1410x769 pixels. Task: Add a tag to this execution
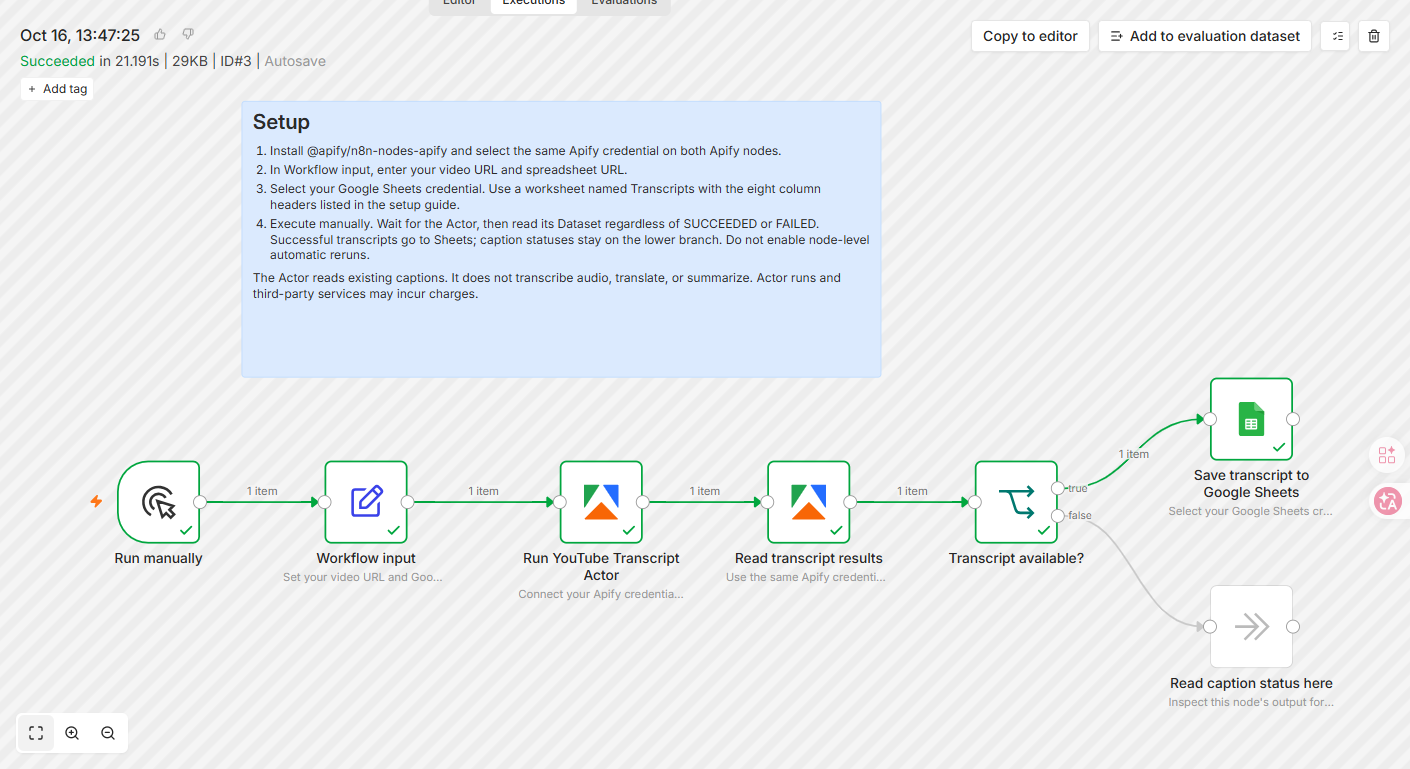(x=58, y=89)
